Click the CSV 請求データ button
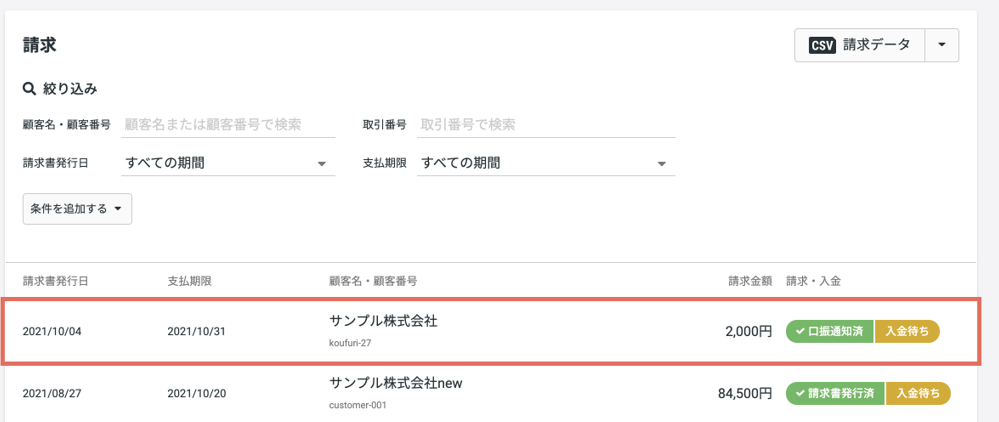Image resolution: width=999 pixels, height=422 pixels. (x=859, y=45)
